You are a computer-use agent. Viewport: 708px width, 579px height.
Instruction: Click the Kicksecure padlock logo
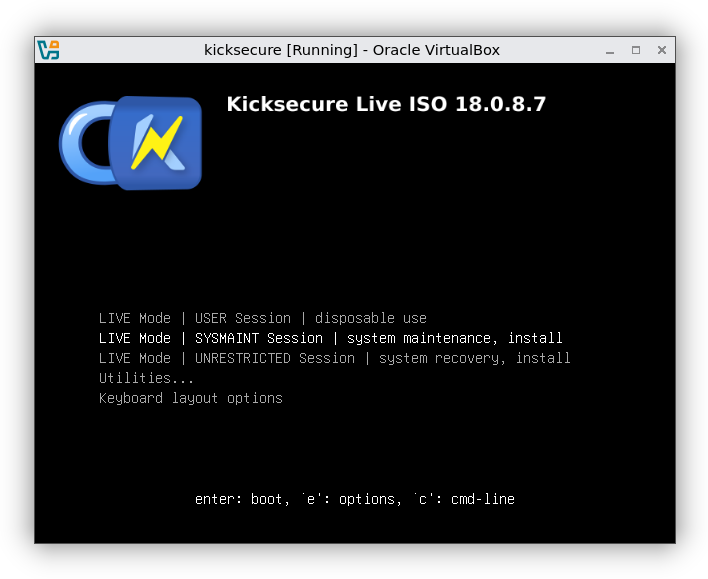point(130,143)
